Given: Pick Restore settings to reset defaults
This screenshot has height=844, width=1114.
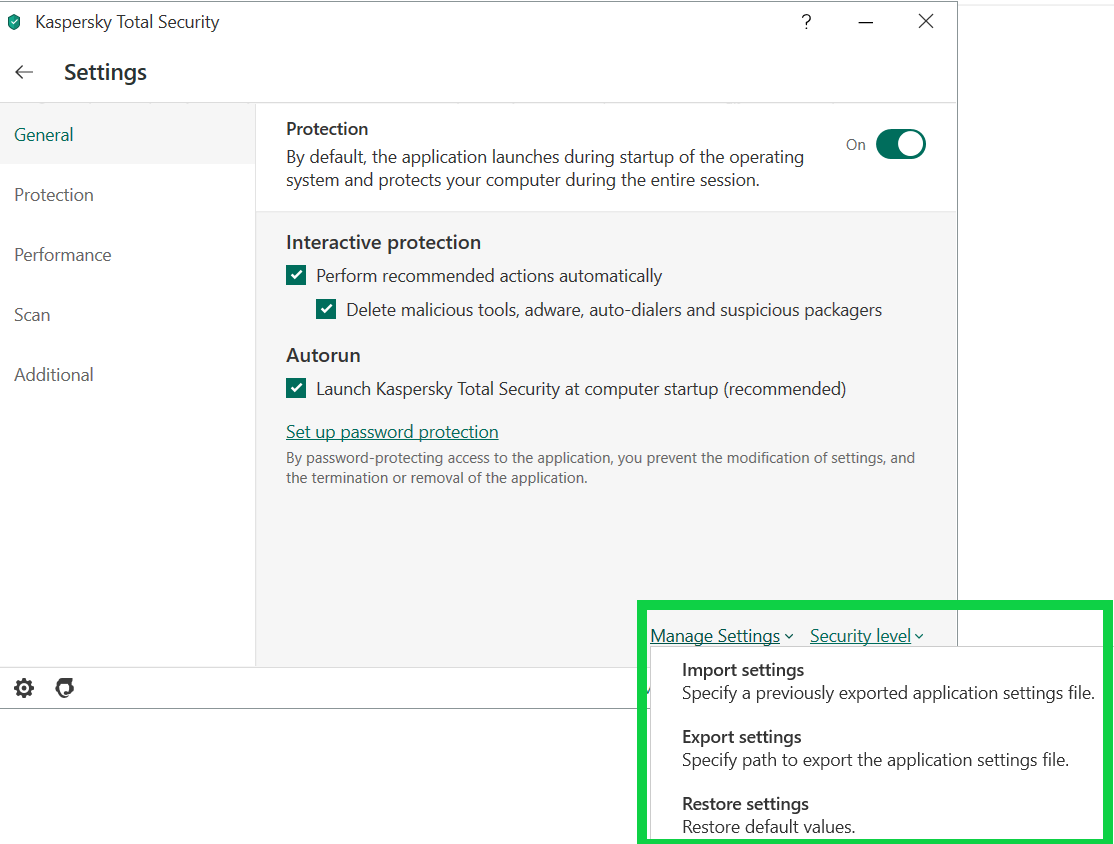Looking at the screenshot, I should point(745,804).
